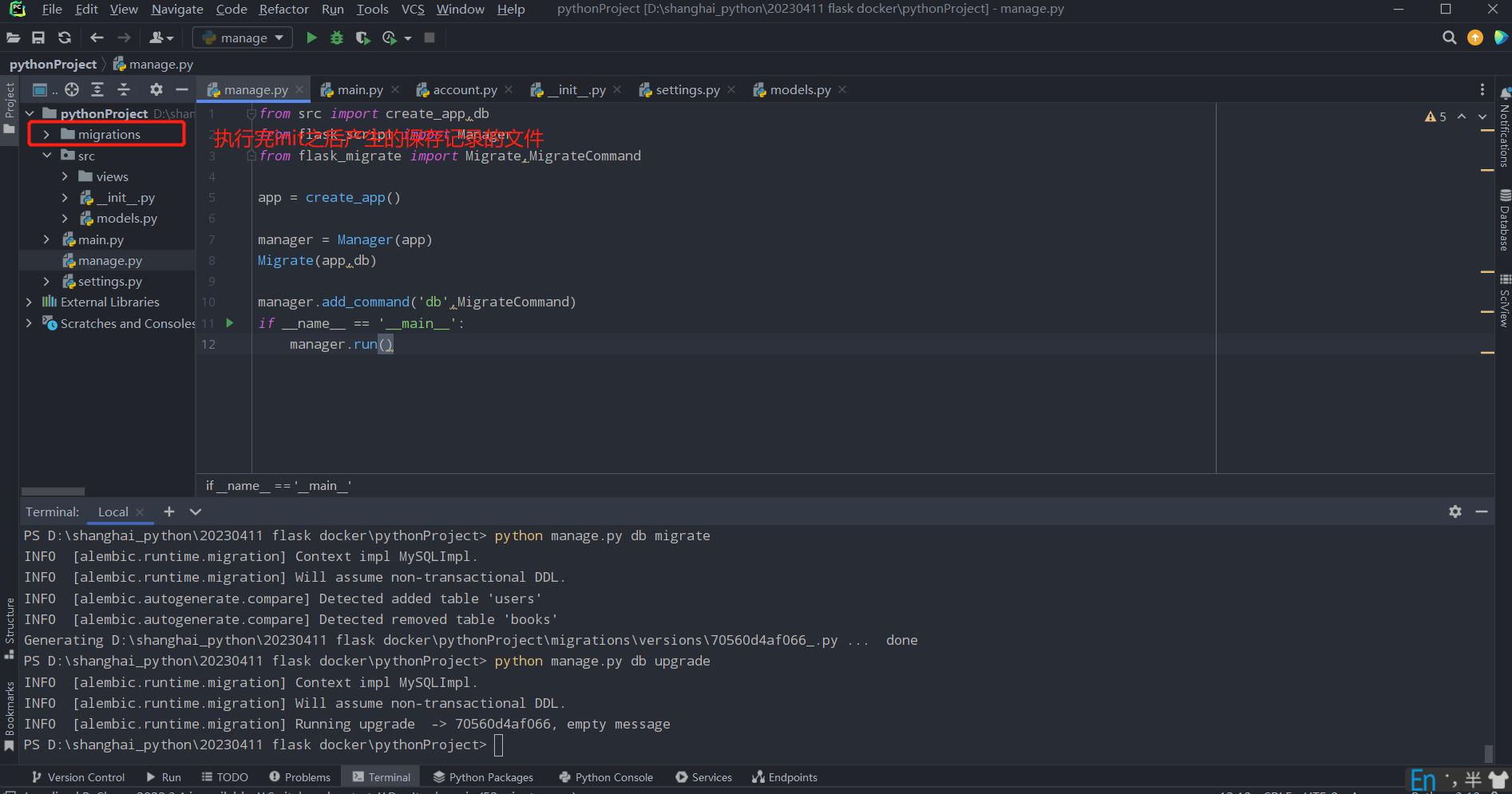Start debugging with the bug icon
1512x794 pixels.
point(337,38)
